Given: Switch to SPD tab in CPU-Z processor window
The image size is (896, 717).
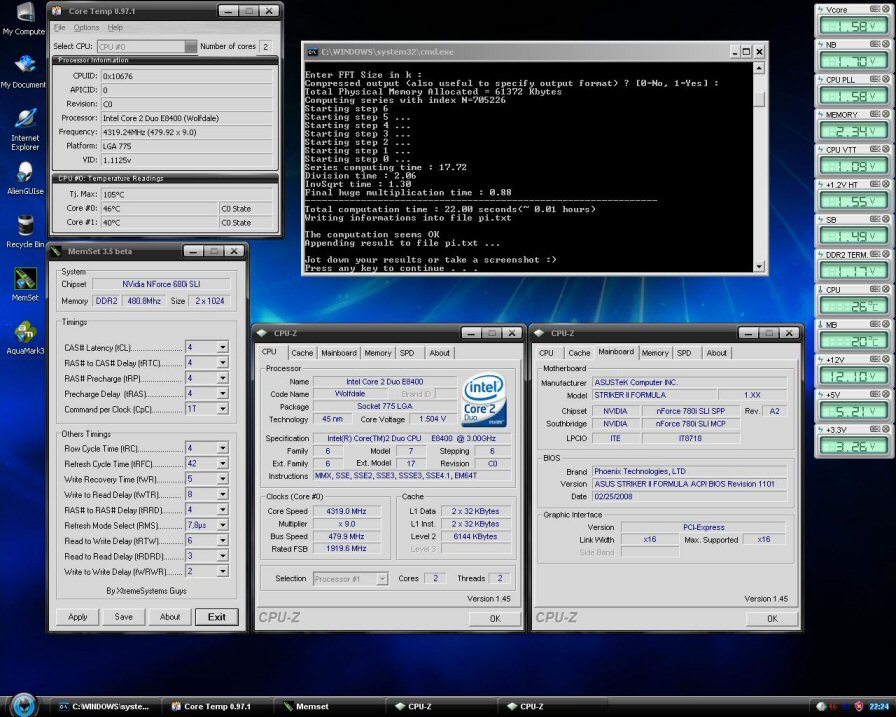Looking at the screenshot, I should click(x=407, y=353).
